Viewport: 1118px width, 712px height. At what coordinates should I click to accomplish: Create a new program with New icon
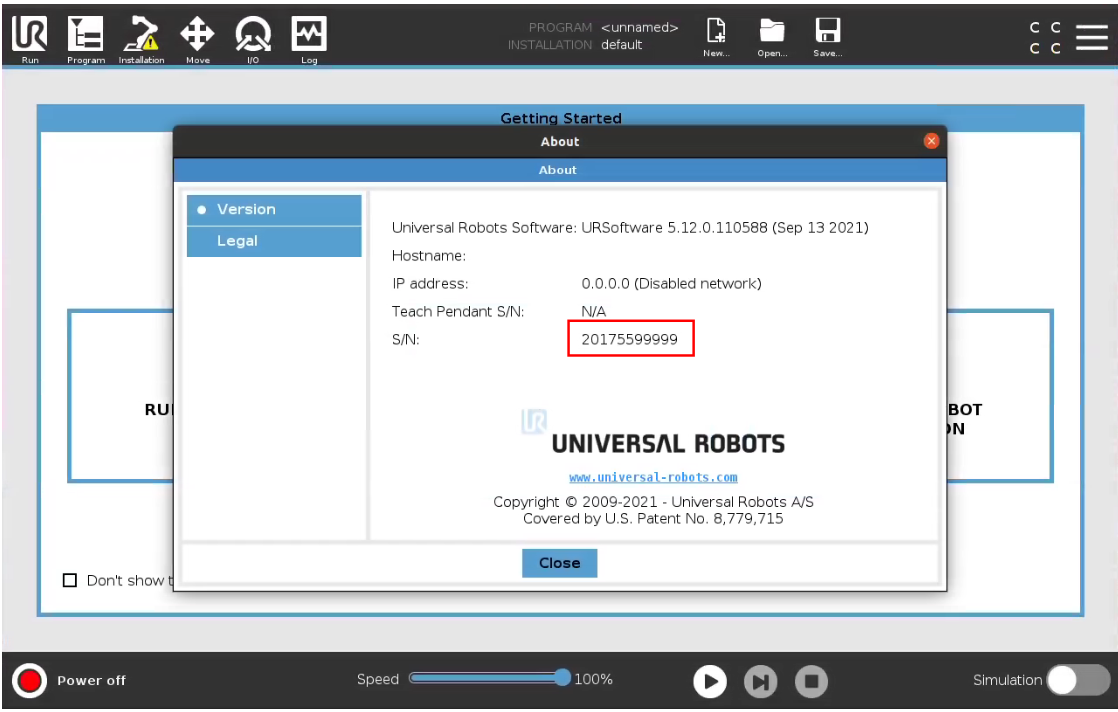click(716, 37)
